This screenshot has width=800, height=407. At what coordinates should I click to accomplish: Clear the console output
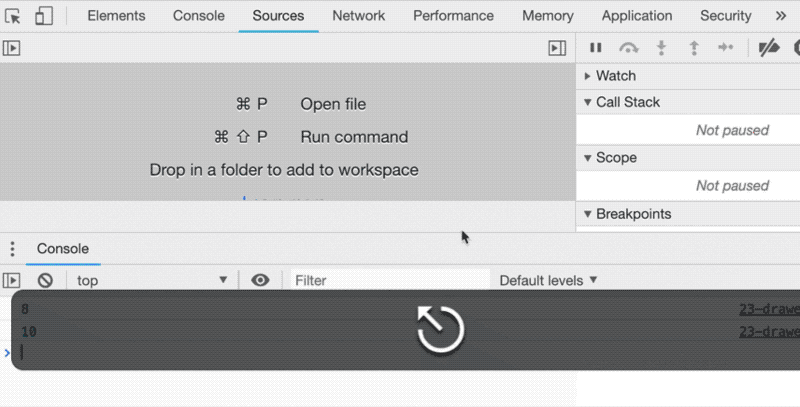click(45, 281)
